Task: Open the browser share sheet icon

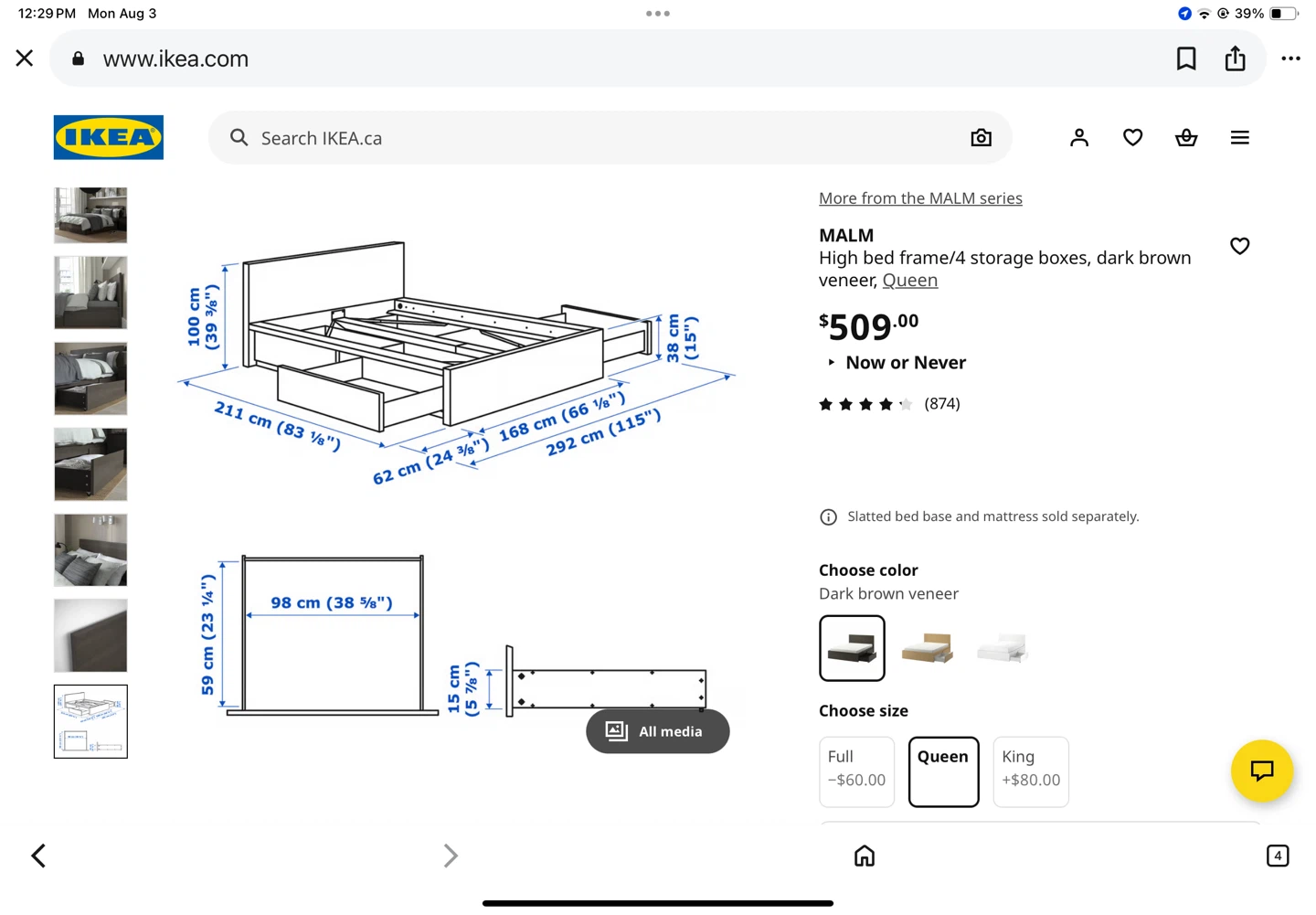Action: point(1236,59)
